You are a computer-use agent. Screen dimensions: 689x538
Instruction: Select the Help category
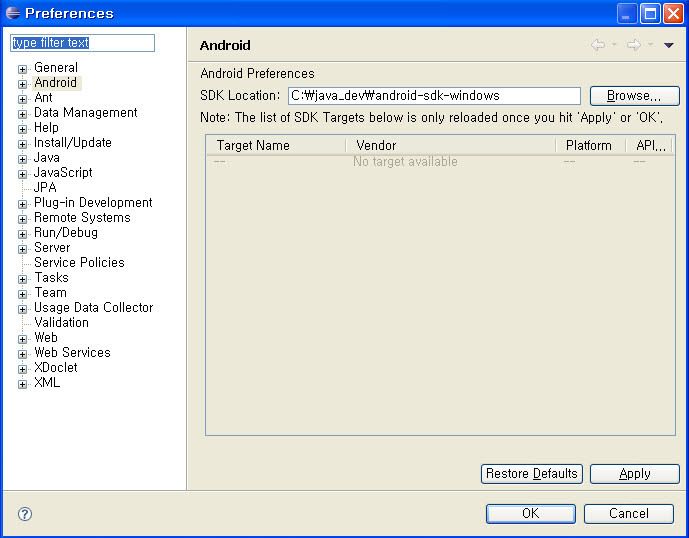click(46, 127)
